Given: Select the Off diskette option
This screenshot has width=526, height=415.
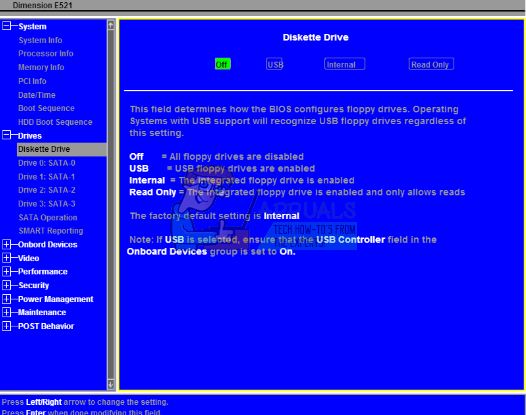Looking at the screenshot, I should point(222,64).
